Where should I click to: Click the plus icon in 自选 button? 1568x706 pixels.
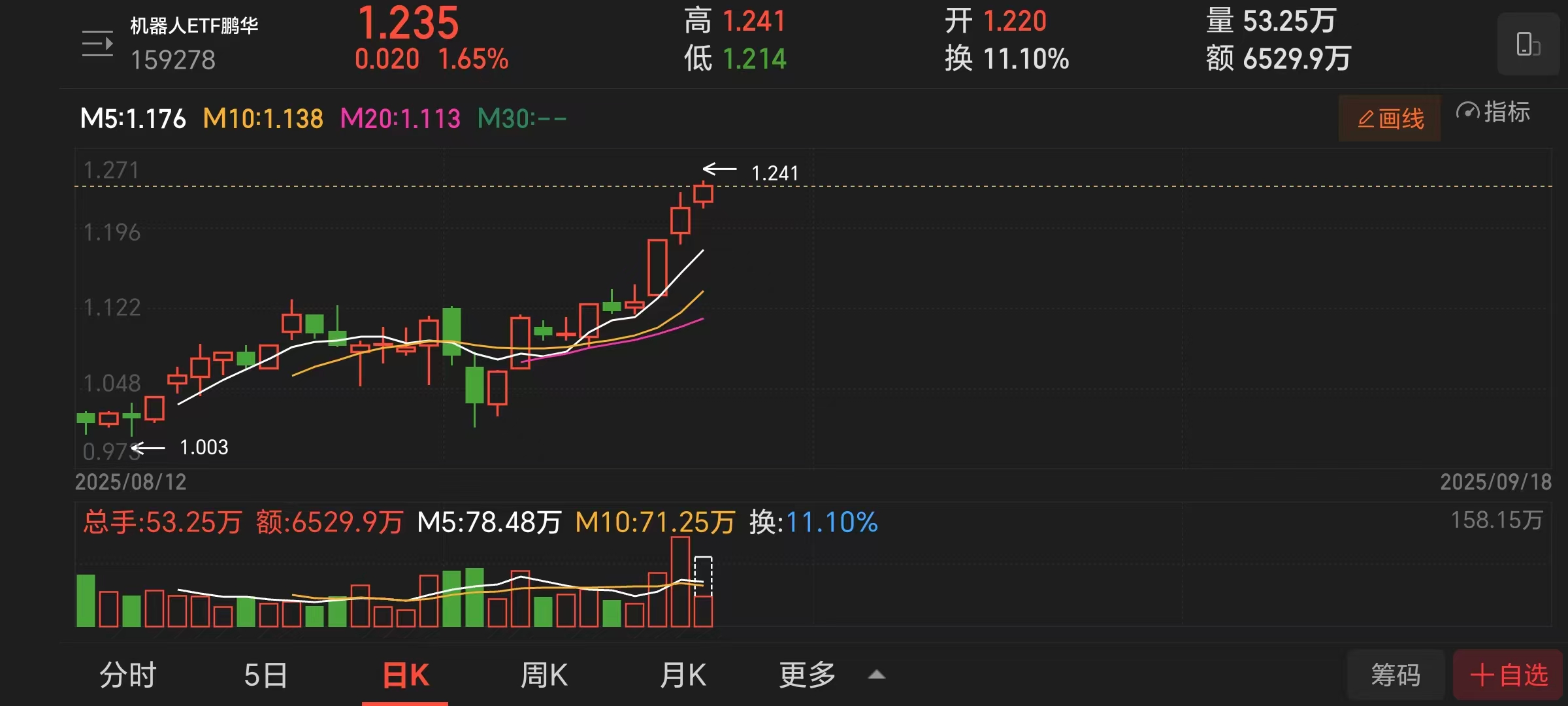pyautogui.click(x=1482, y=675)
